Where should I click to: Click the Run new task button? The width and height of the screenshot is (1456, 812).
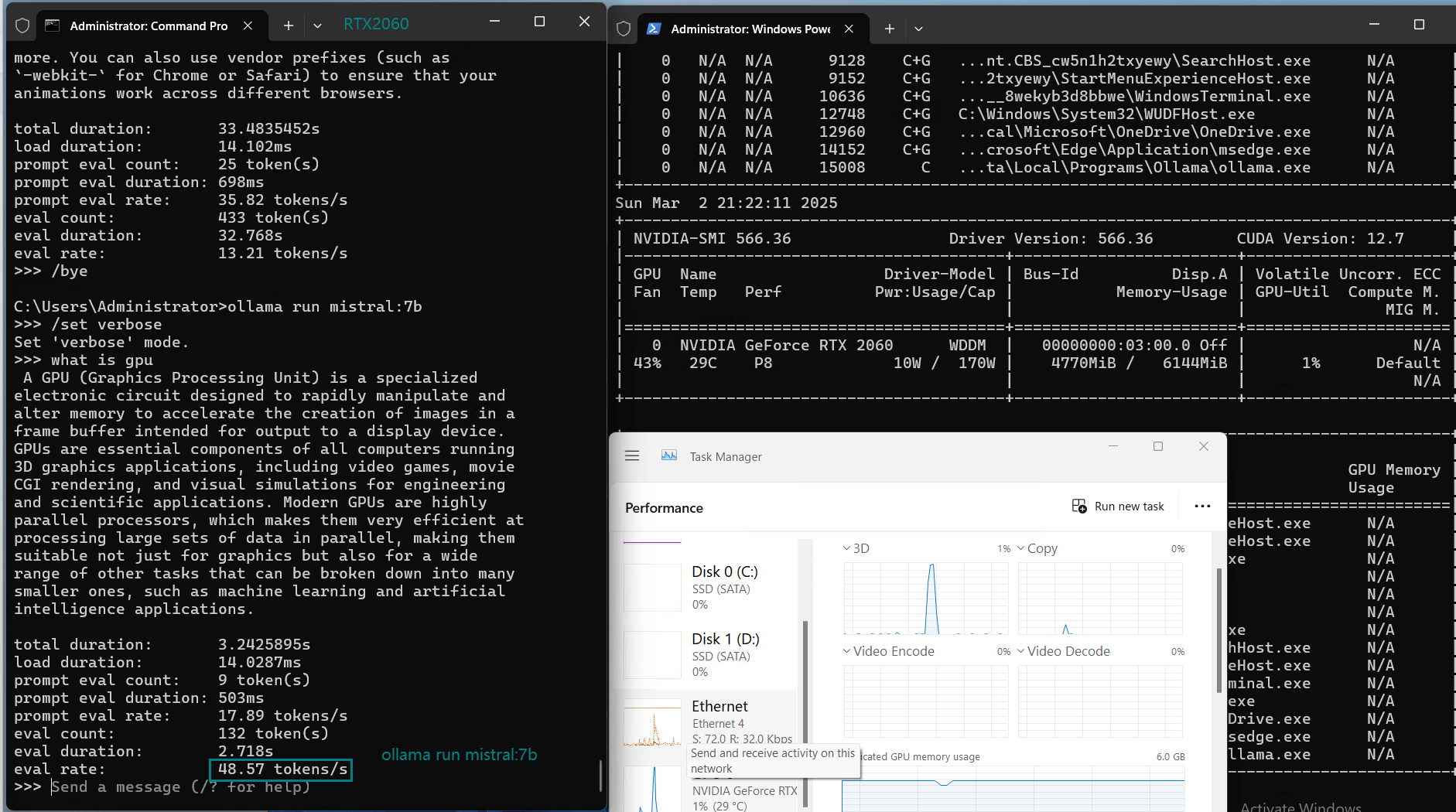[1118, 507]
